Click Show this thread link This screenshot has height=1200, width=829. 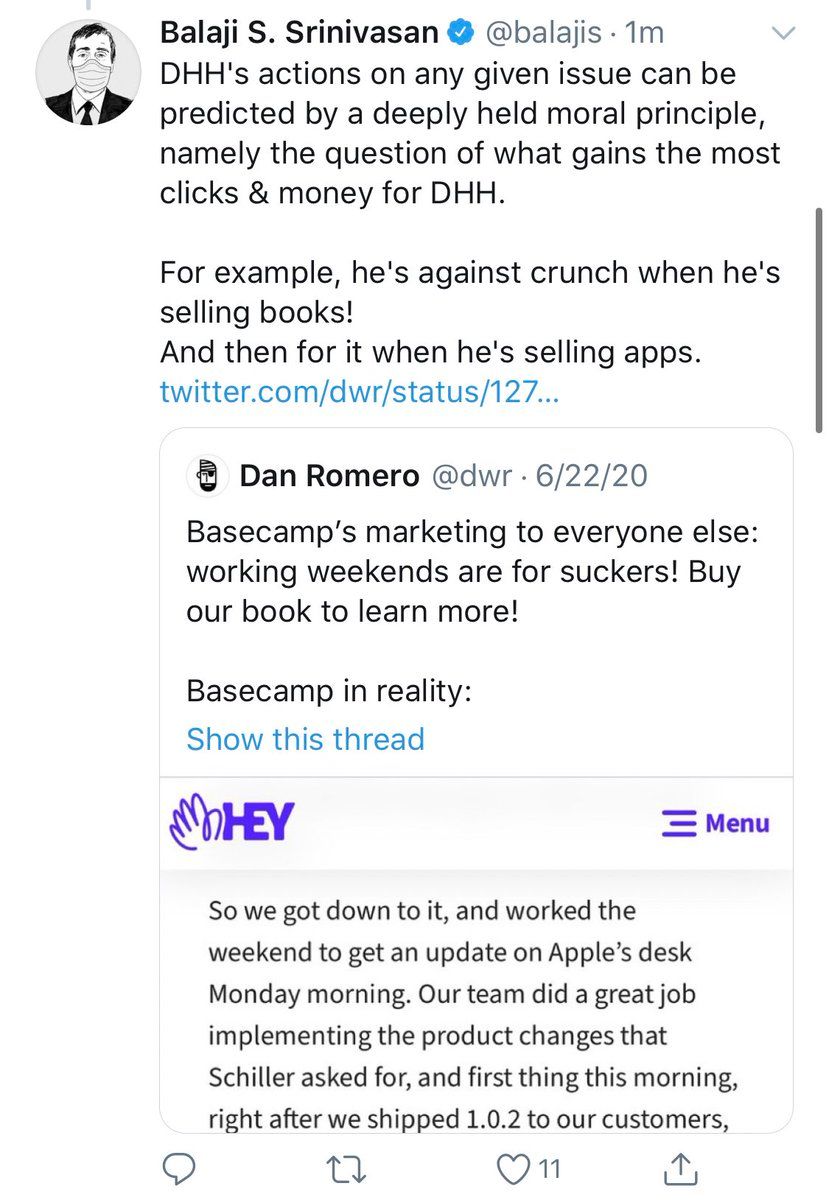coord(305,739)
